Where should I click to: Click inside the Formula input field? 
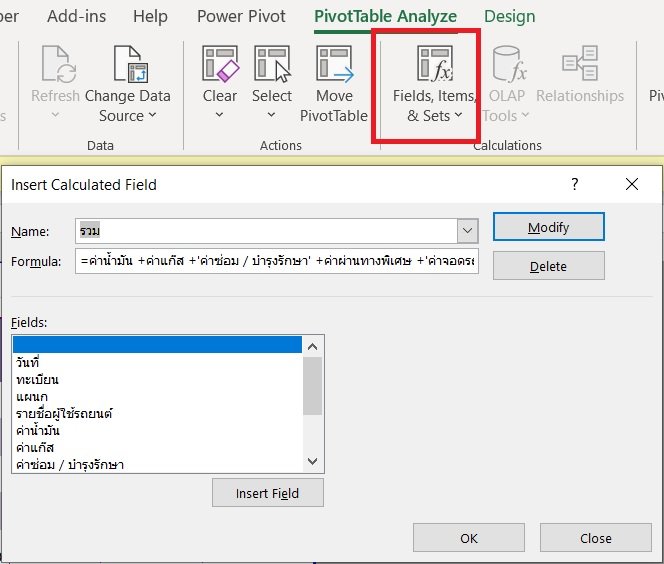pos(277,262)
